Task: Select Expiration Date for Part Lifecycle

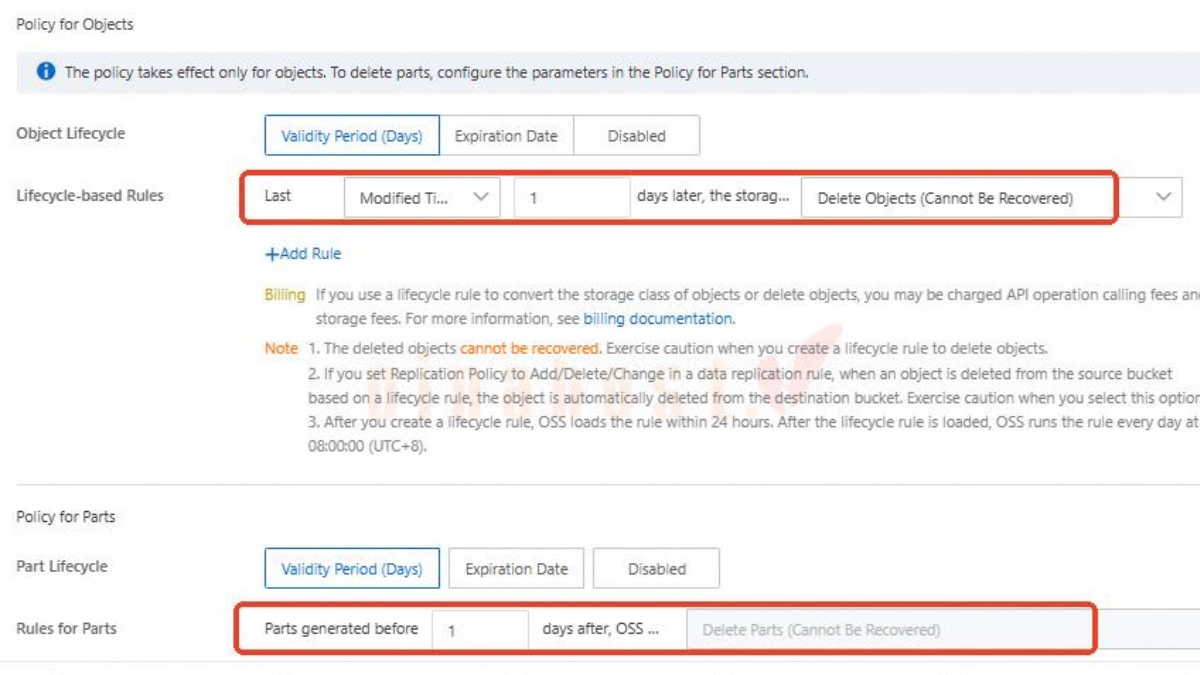Action: (x=516, y=569)
